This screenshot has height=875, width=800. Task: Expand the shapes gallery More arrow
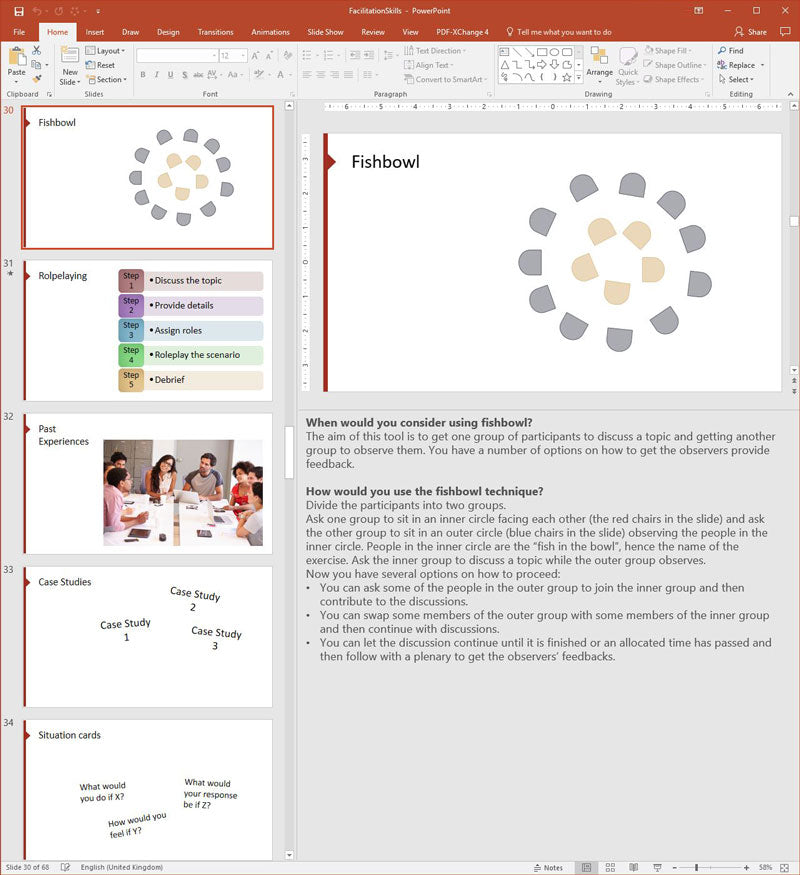click(x=579, y=78)
